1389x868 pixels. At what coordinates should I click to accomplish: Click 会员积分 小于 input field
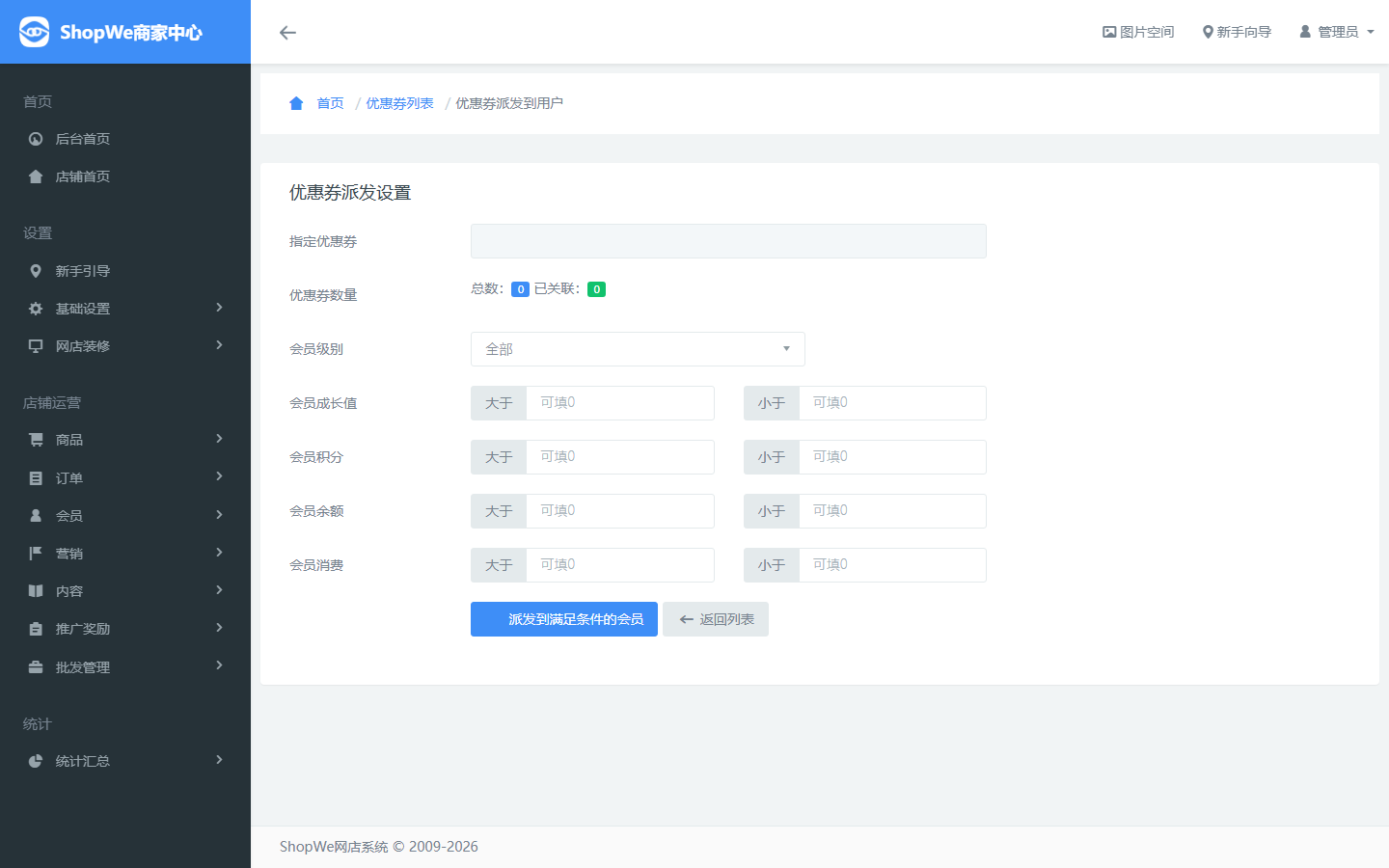click(892, 457)
